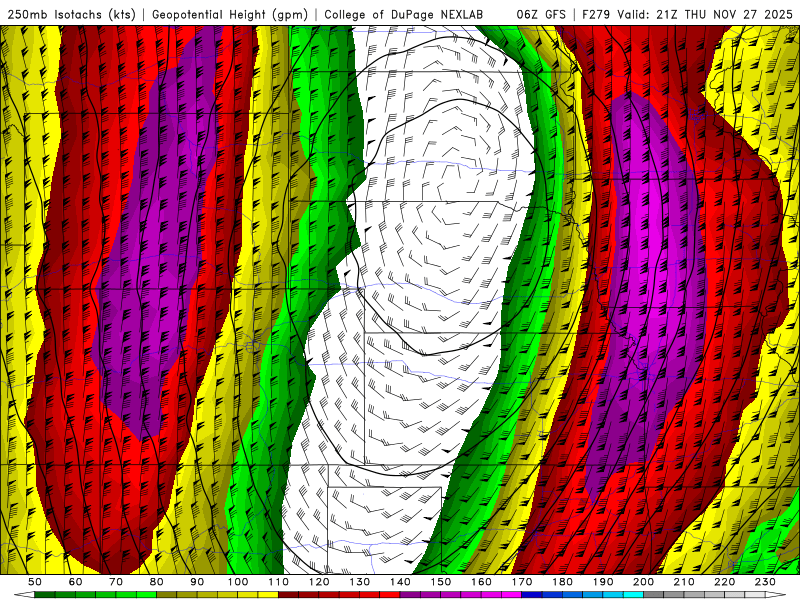
Task: Click the left arrow end of the colorbar
Action: [x=24, y=595]
